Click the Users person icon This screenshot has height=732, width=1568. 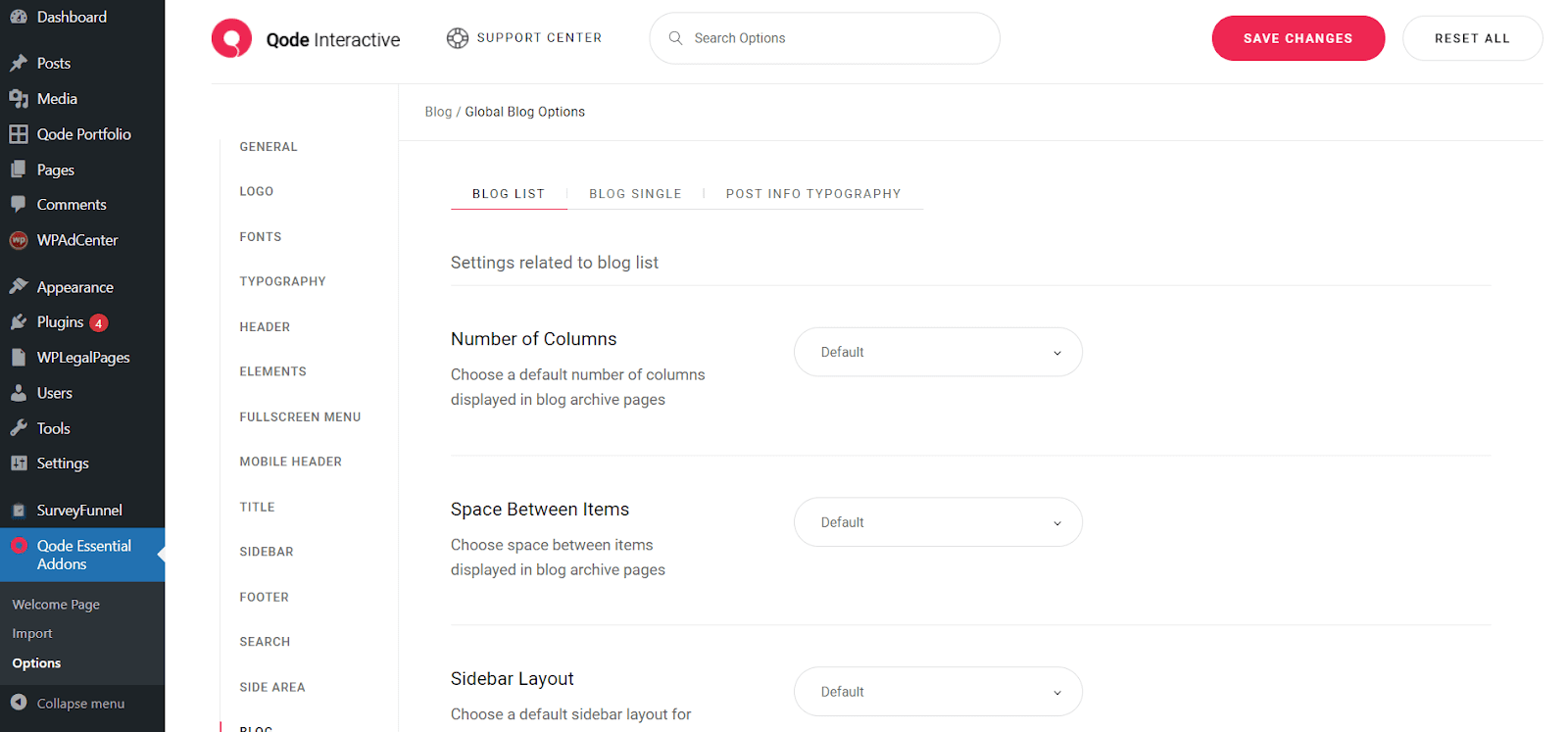[x=19, y=393]
